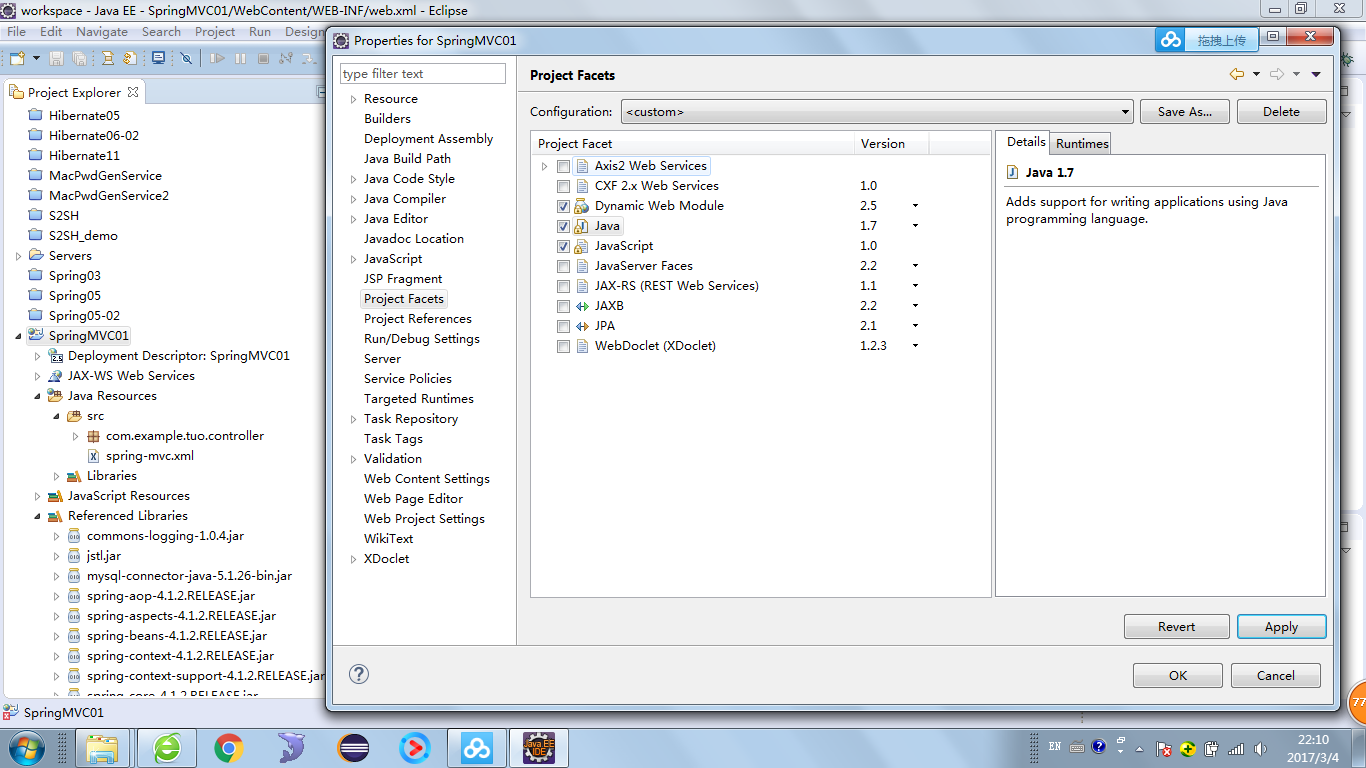Check the WebDoclet (XDoclet) facet
This screenshot has height=768, width=1366.
tap(564, 346)
